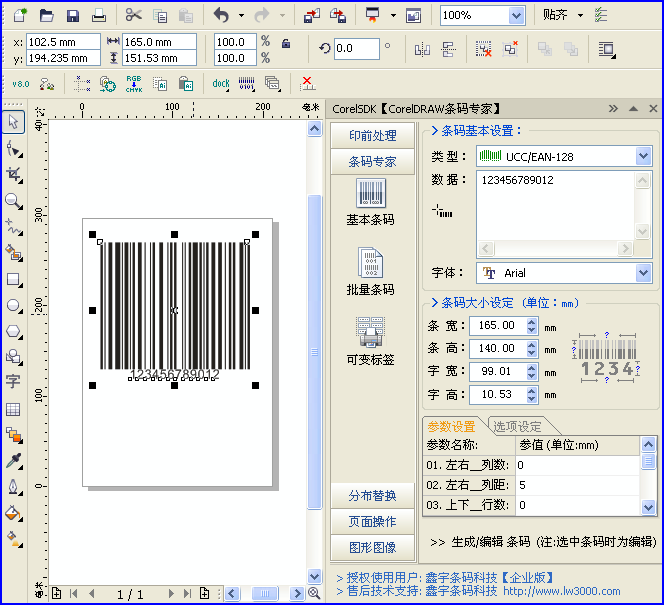Select the Pick tool arrow
Image resolution: width=664 pixels, height=605 pixels.
point(14,122)
